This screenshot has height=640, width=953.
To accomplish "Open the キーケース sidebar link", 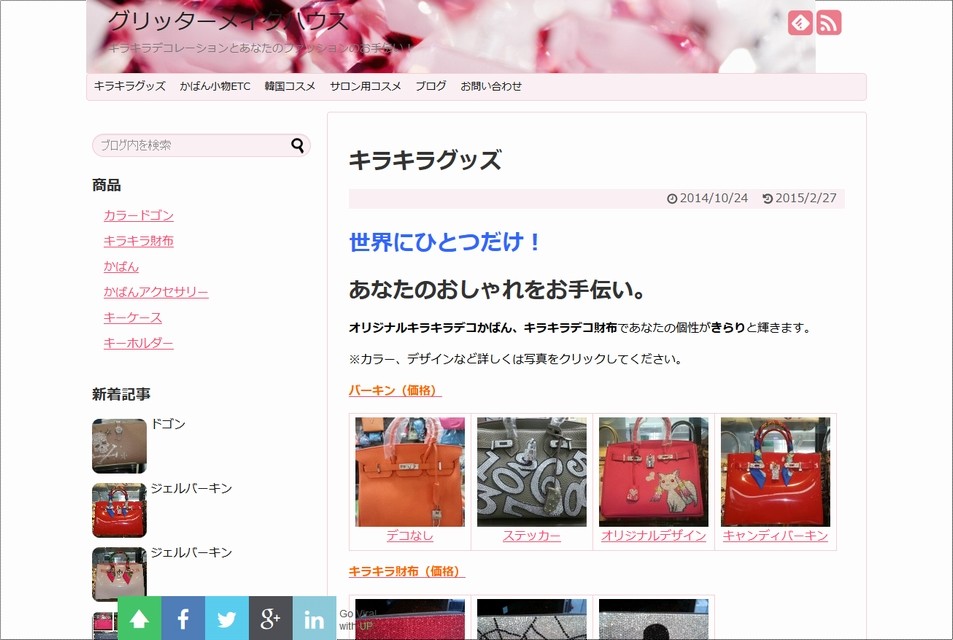I will coord(132,317).
